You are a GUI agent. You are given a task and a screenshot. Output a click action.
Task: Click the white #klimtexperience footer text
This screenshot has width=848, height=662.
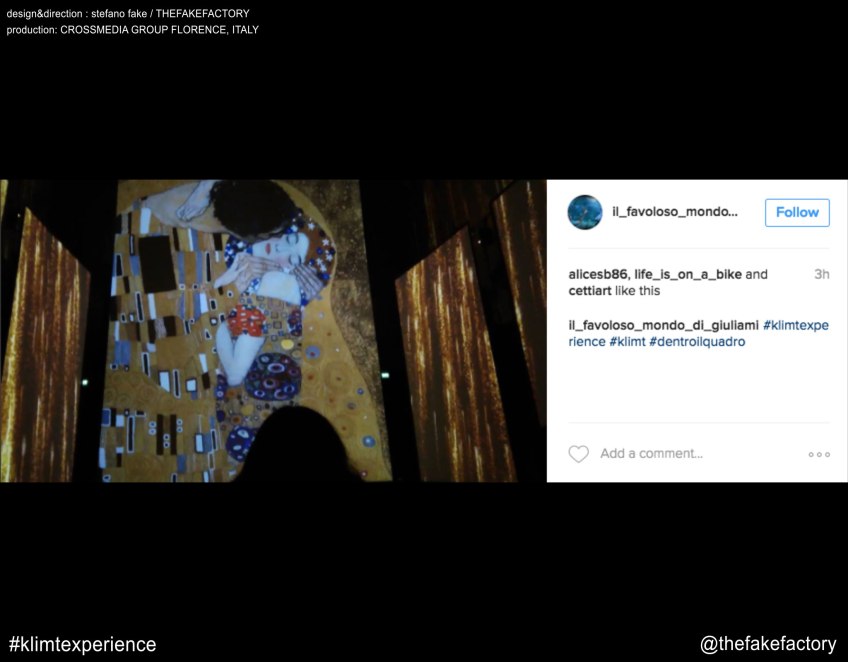[82, 644]
